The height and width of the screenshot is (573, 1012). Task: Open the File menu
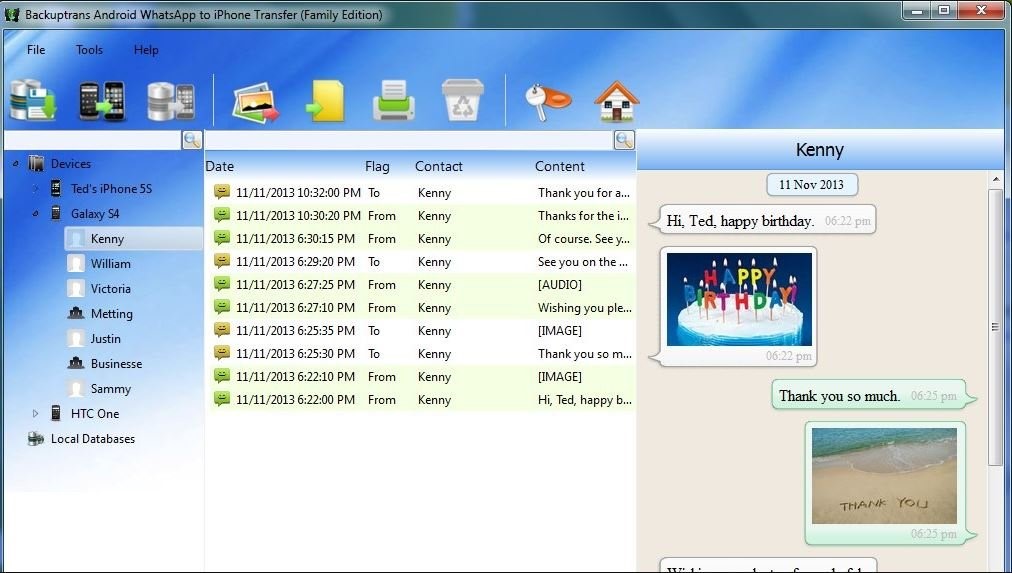(36, 50)
